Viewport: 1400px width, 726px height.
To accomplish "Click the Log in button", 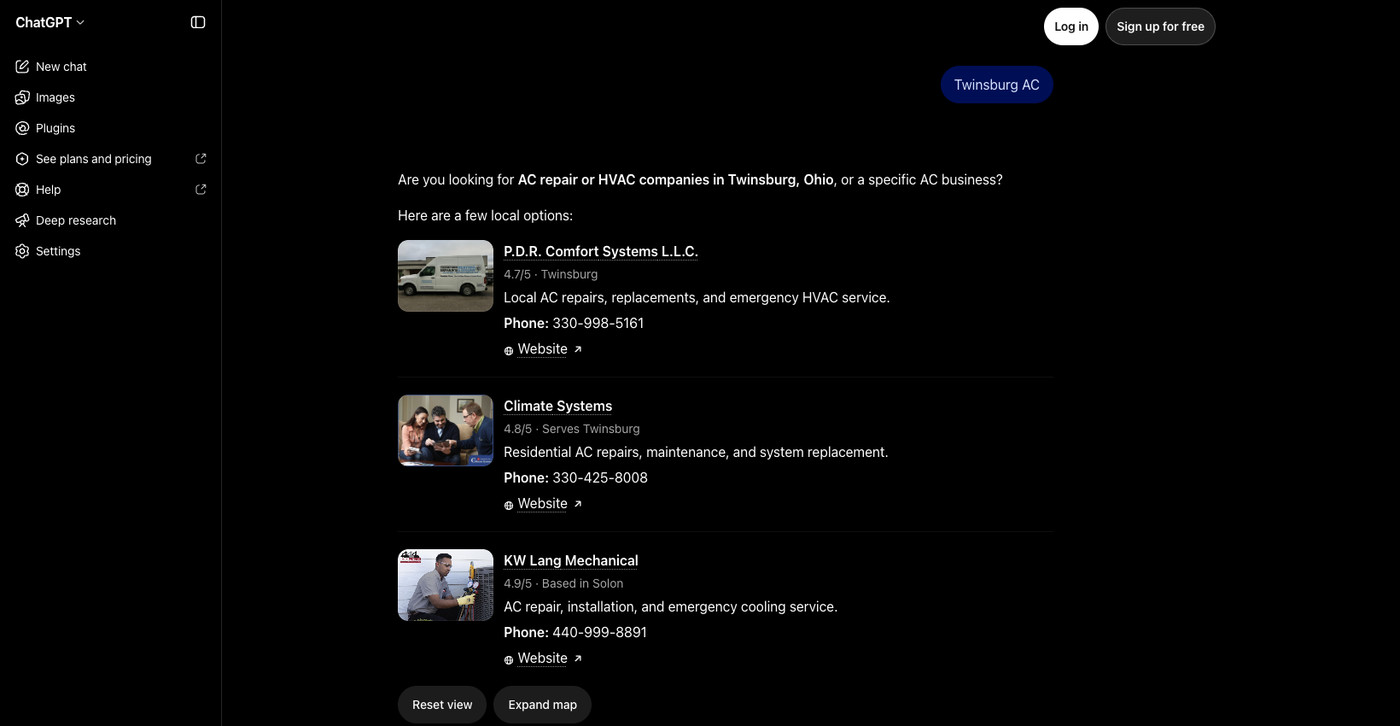I will tap(1071, 27).
